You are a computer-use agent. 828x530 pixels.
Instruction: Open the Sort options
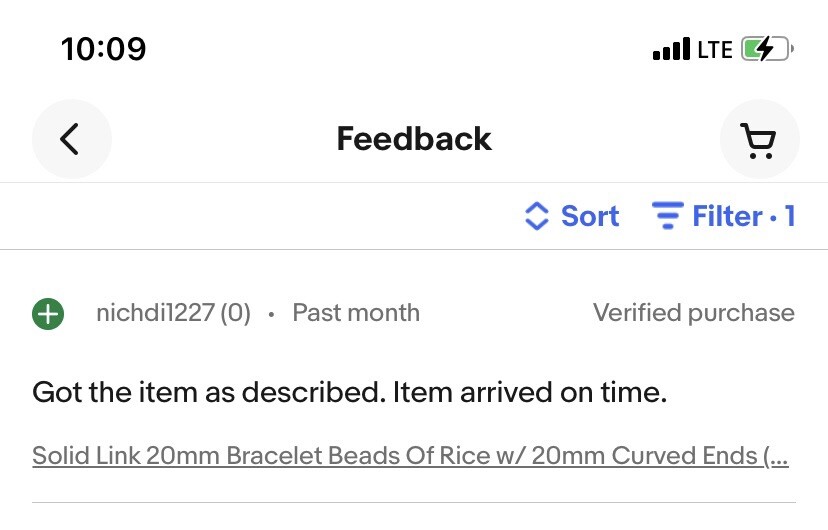[x=572, y=216]
